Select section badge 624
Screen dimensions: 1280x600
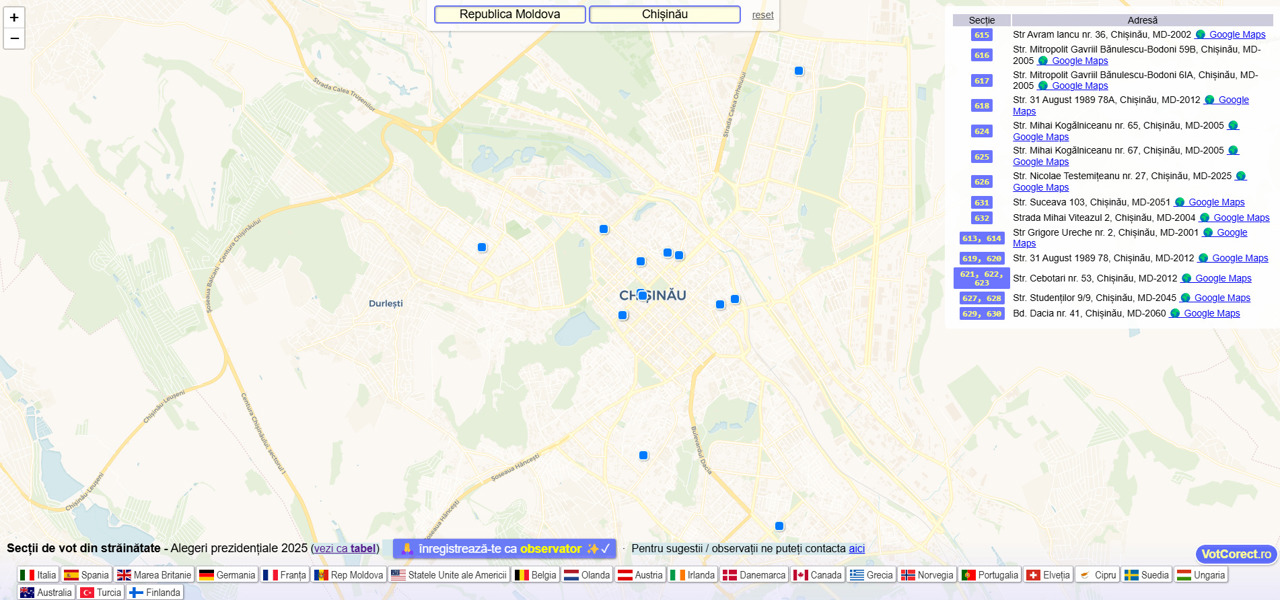(982, 131)
